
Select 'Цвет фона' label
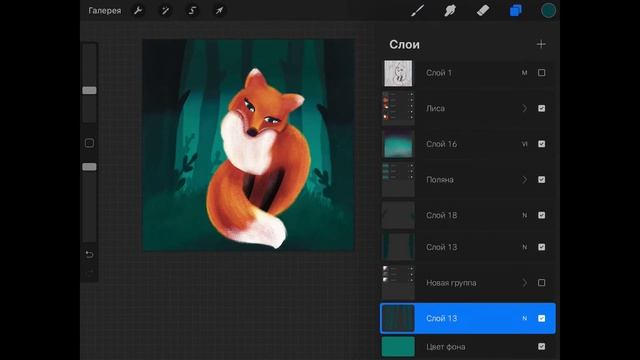[445, 347]
